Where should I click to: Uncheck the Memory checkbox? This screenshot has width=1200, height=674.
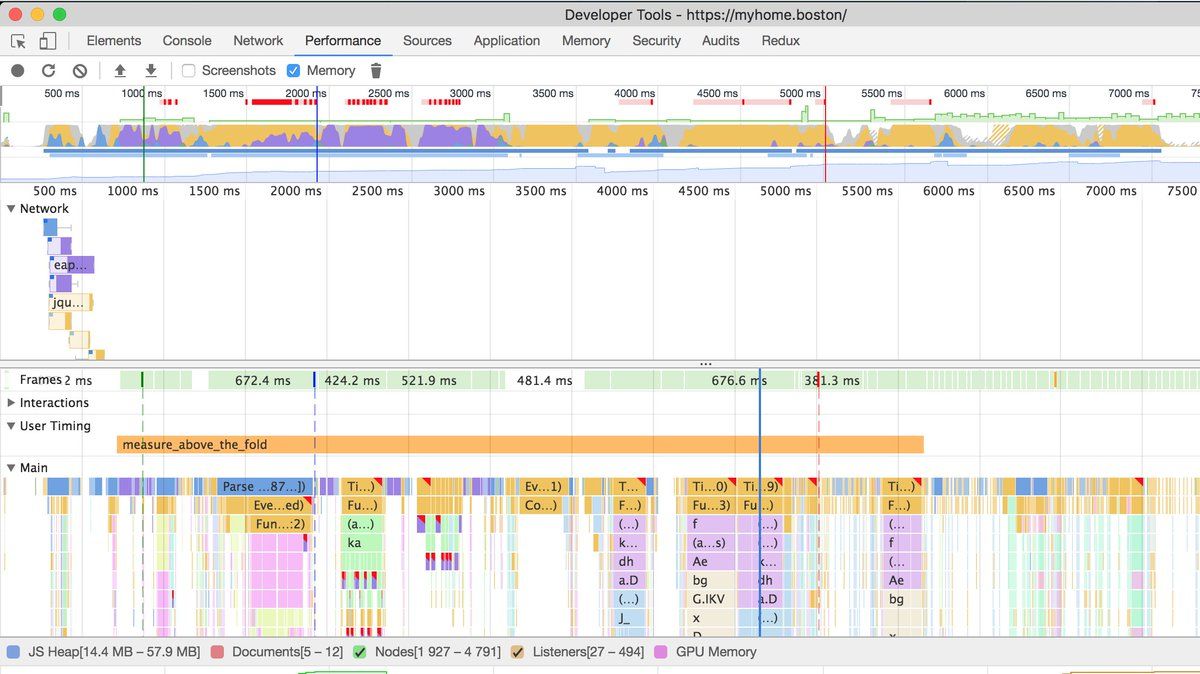pyautogui.click(x=293, y=71)
